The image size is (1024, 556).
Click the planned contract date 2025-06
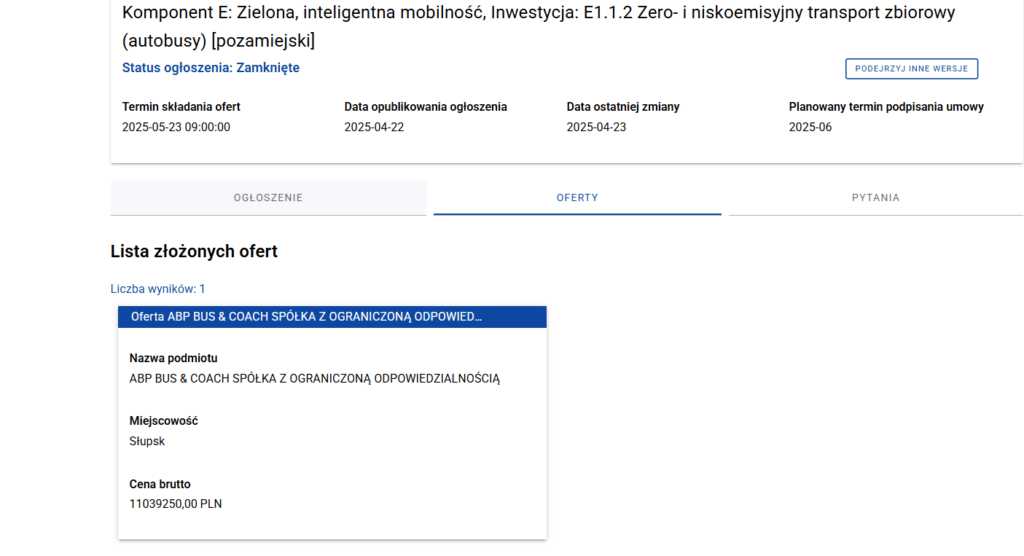pyautogui.click(x=810, y=127)
